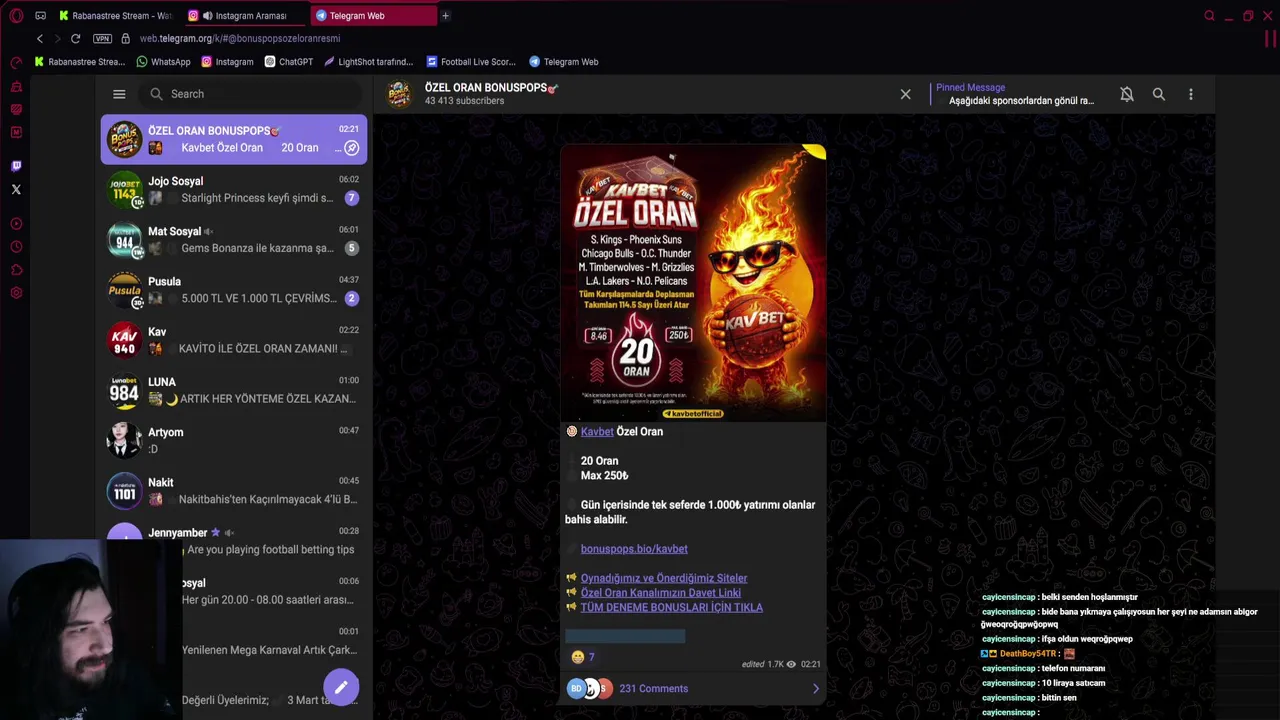Open a new browser tab
Screen dimensions: 1280x720
pyautogui.click(x=445, y=16)
